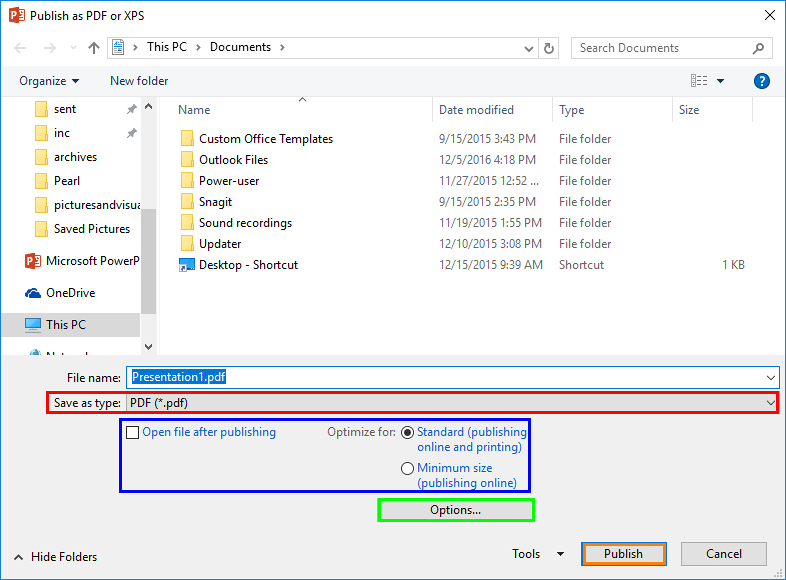Viewport: 786px width, 580px height.
Task: Close the Publish as PDF dialog
Action: point(770,16)
